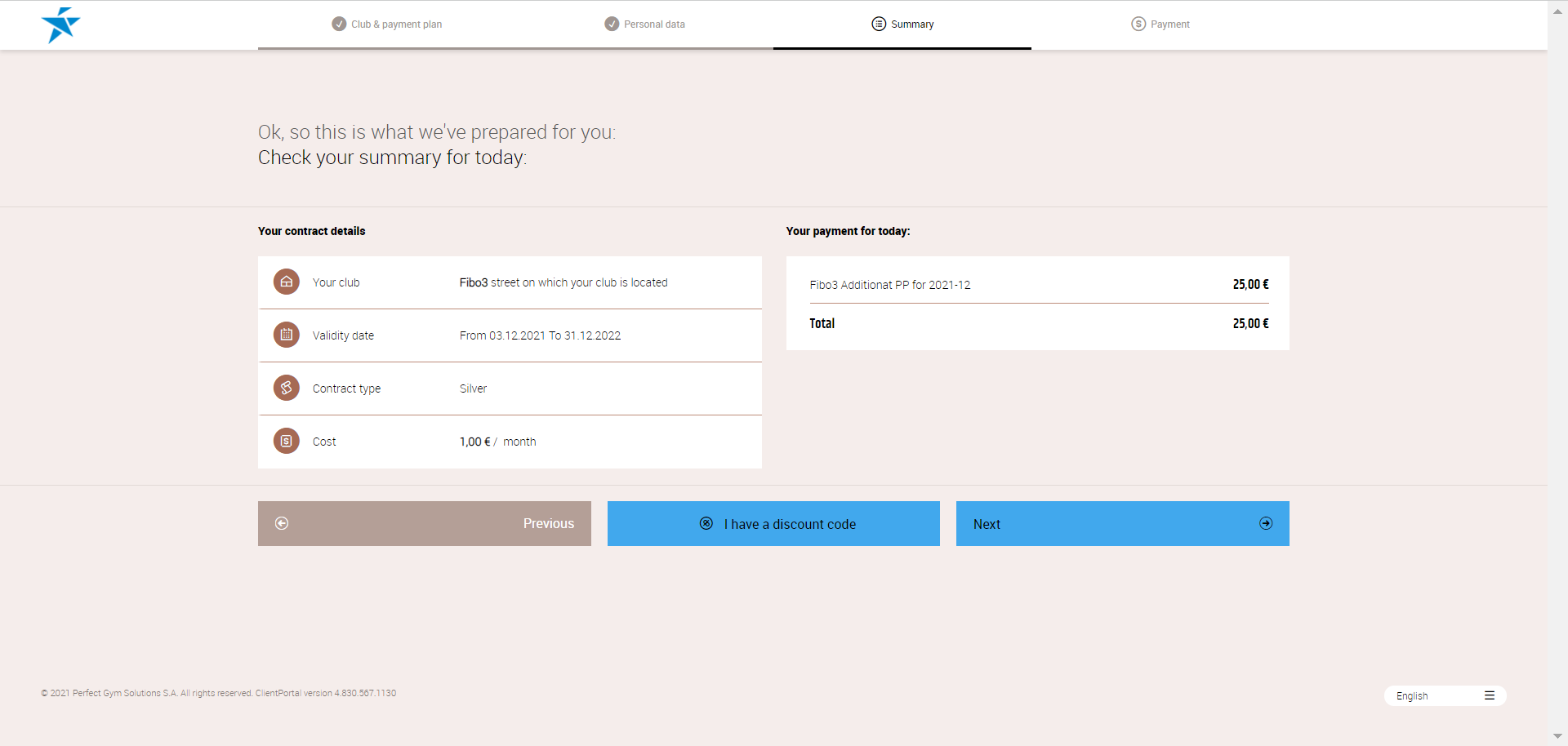The width and height of the screenshot is (1568, 746).
Task: Click the scrollbar down arrow
Action: tap(1557, 736)
